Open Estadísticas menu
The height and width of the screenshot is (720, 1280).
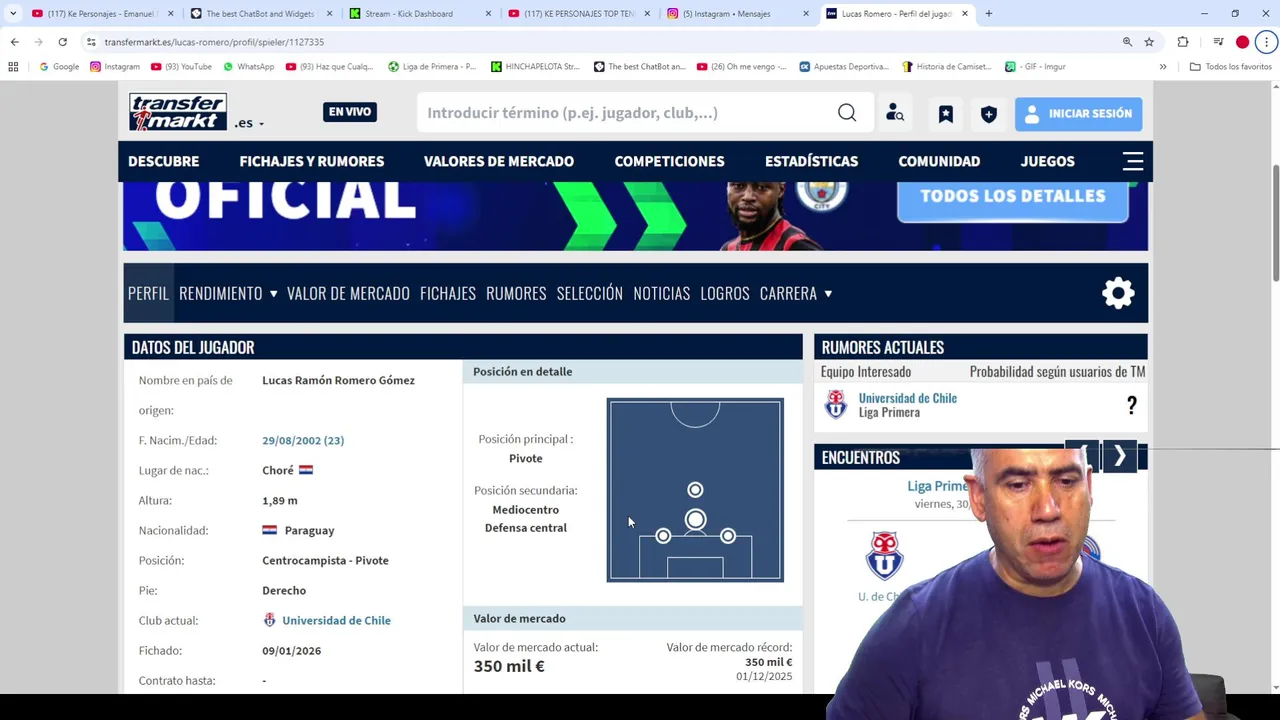[x=811, y=161]
